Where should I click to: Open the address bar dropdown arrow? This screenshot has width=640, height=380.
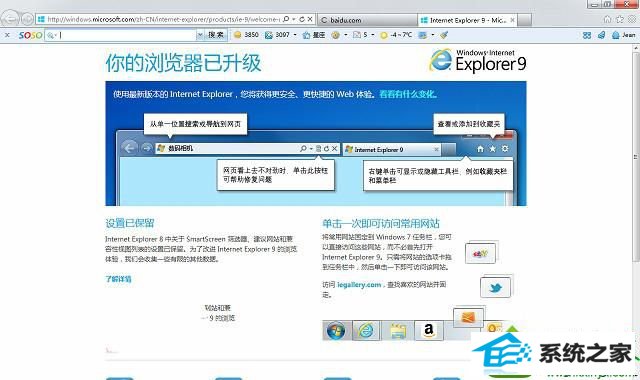[x=294, y=19]
